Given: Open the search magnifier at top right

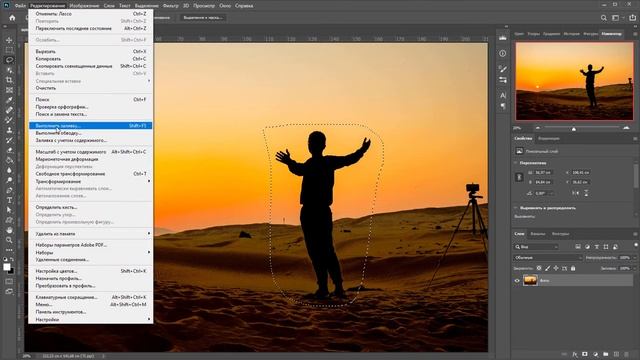Looking at the screenshot, I should [604, 18].
